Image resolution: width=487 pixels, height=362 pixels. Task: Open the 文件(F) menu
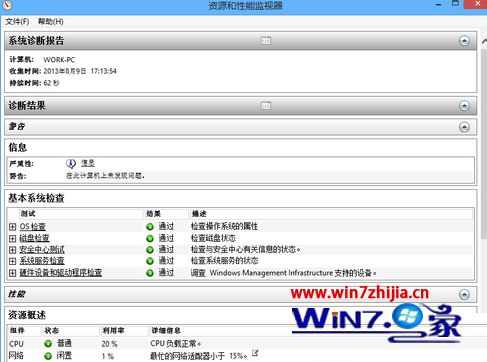pos(17,22)
